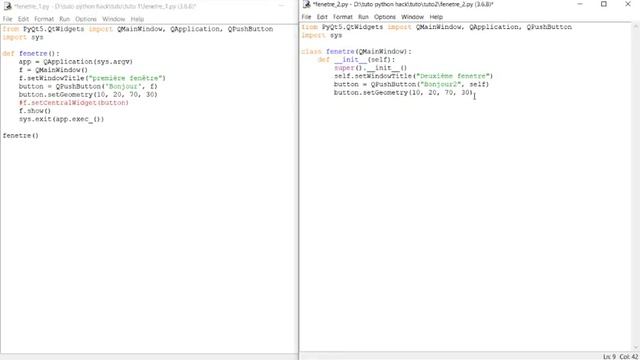Click 'import sys' line in fenetre_2.py
640x360 pixels.
point(322,35)
